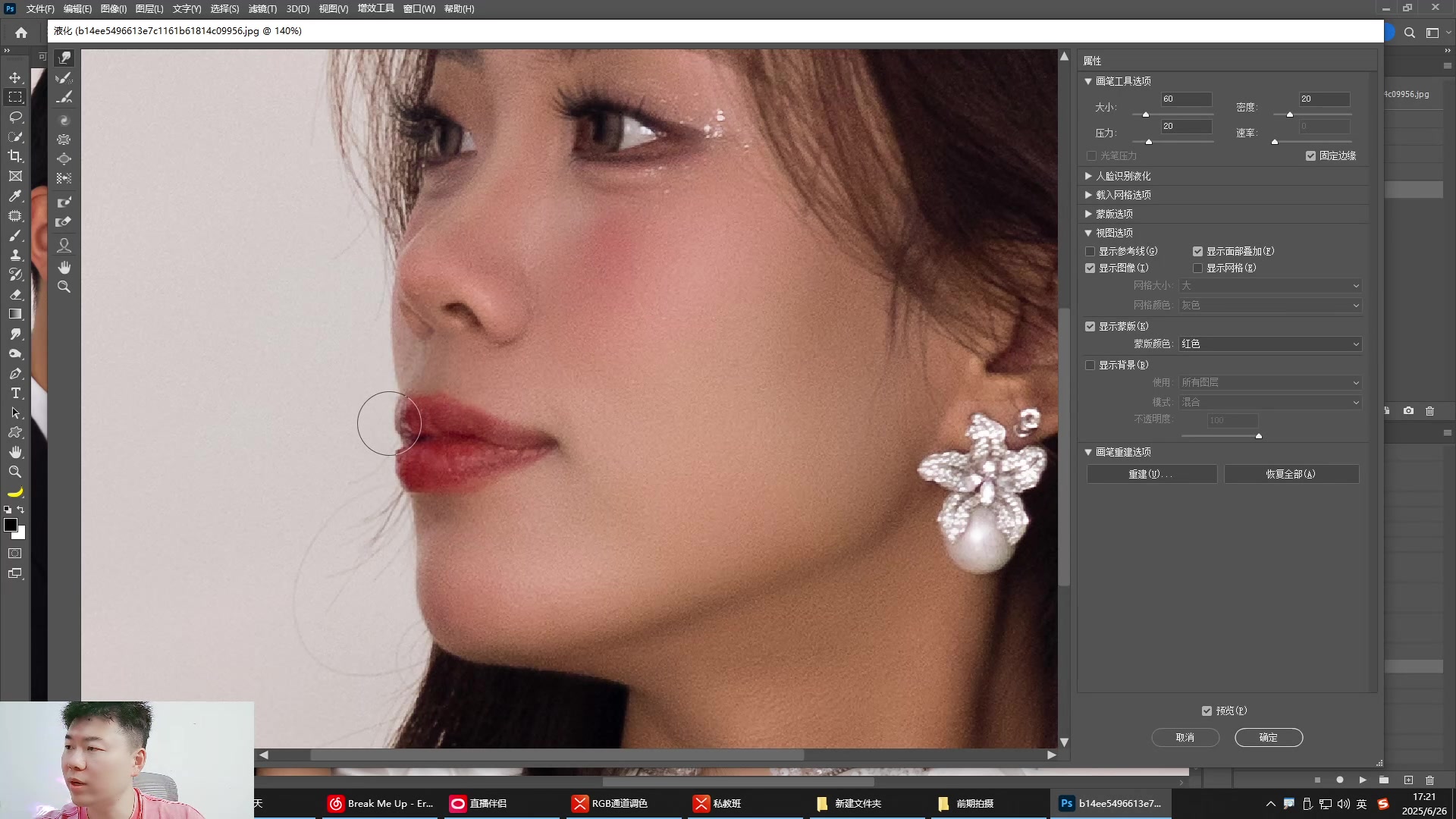The width and height of the screenshot is (1456, 819).
Task: Open the 滤镜 menu
Action: [x=262, y=9]
